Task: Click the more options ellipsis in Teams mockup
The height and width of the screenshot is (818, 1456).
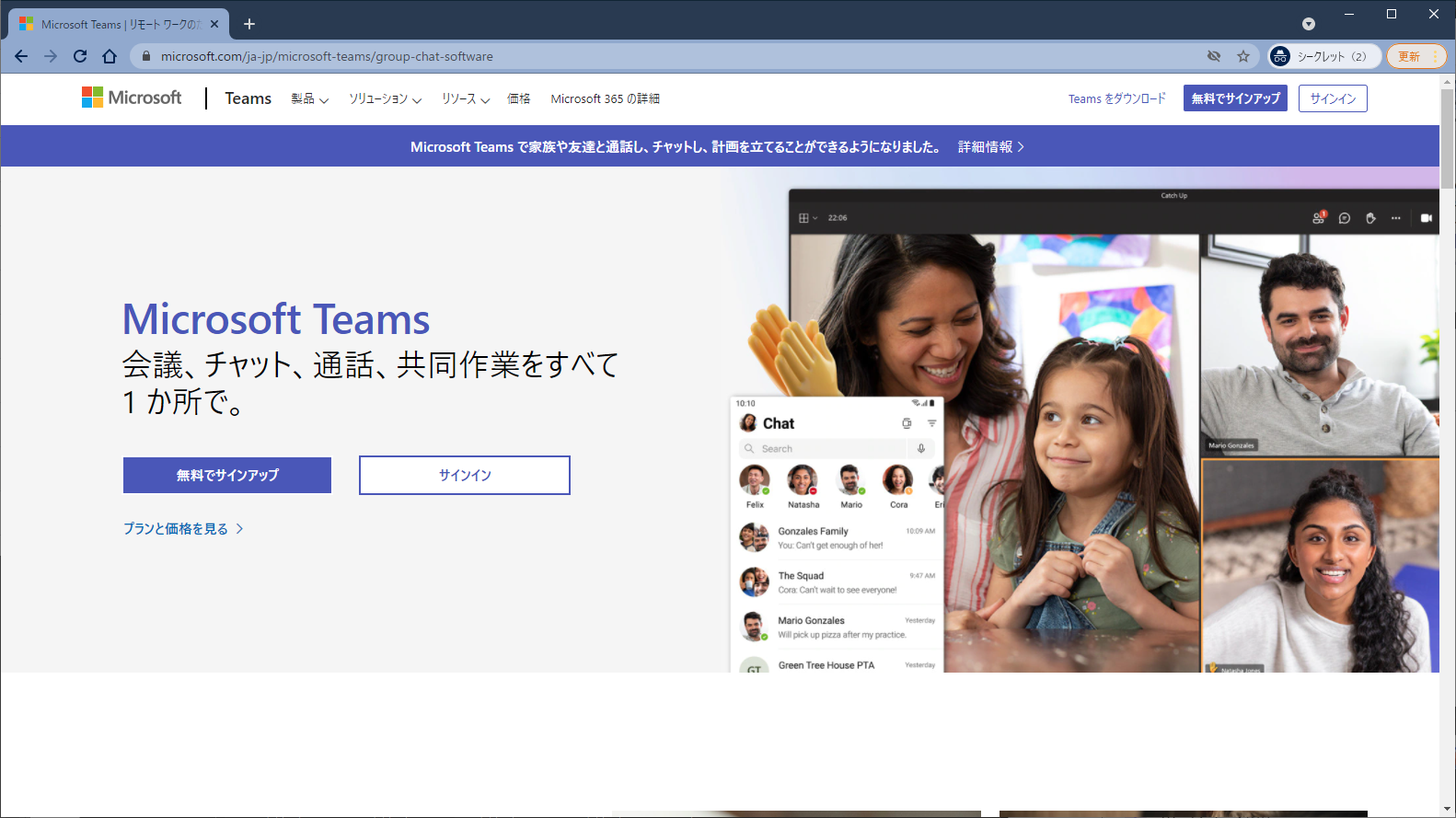Action: click(1396, 218)
